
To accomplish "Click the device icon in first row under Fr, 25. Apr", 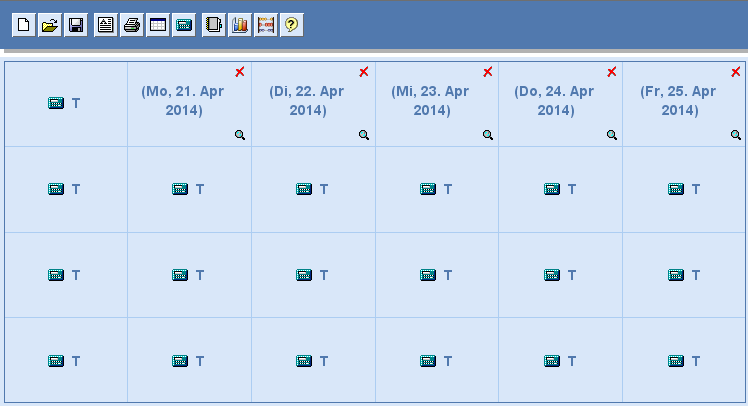I will click(676, 189).
